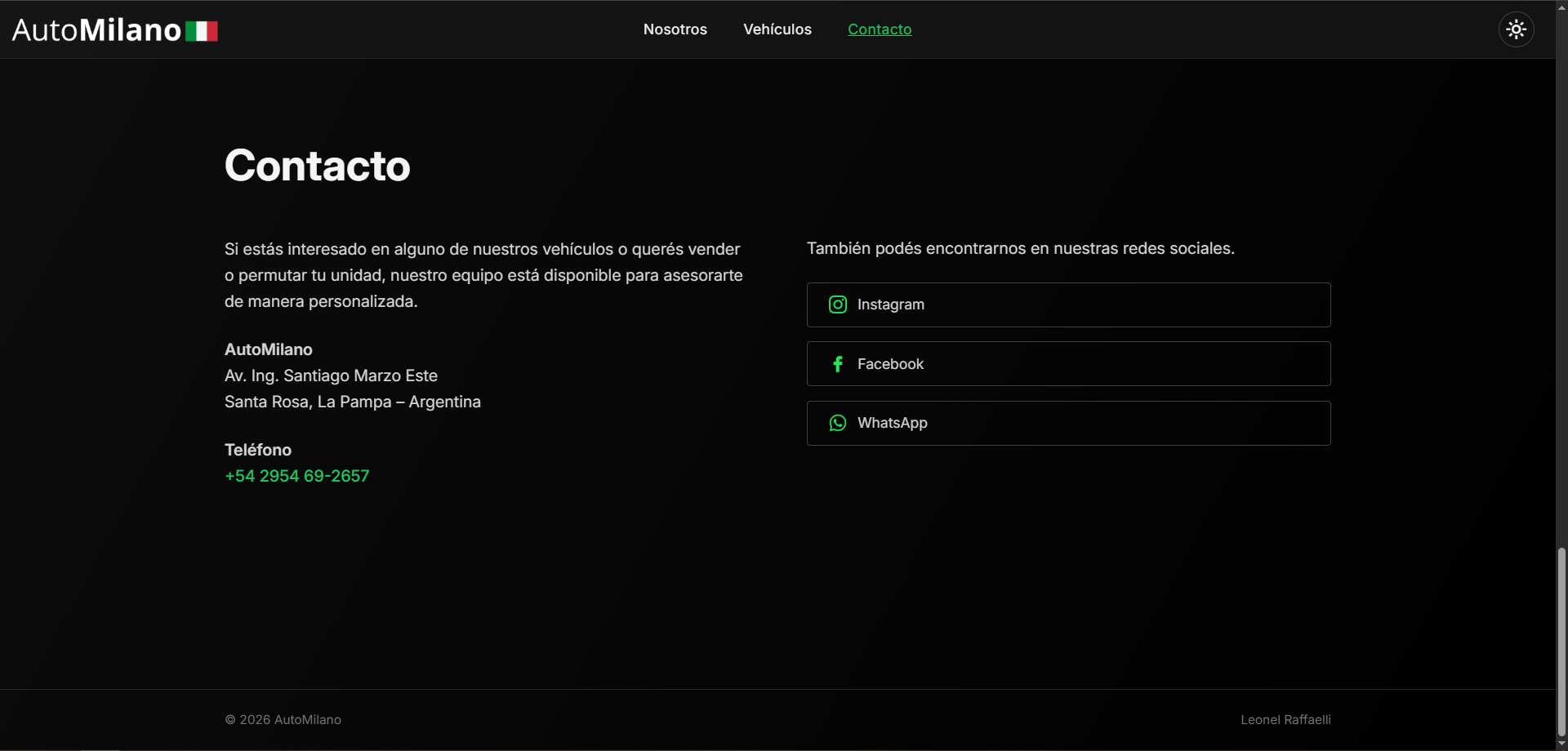1568x751 pixels.
Task: Click the vertical scrollbar thumb
Action: 1561,641
